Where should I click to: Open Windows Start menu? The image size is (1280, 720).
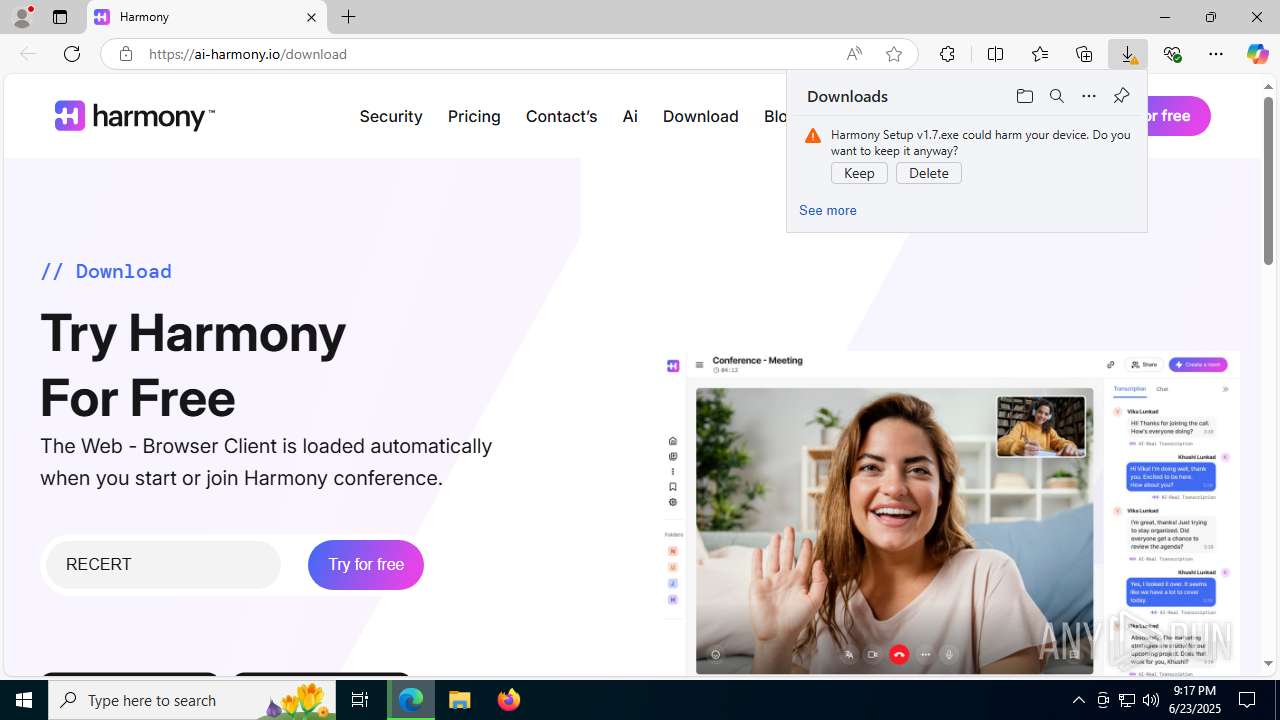pyautogui.click(x=24, y=700)
